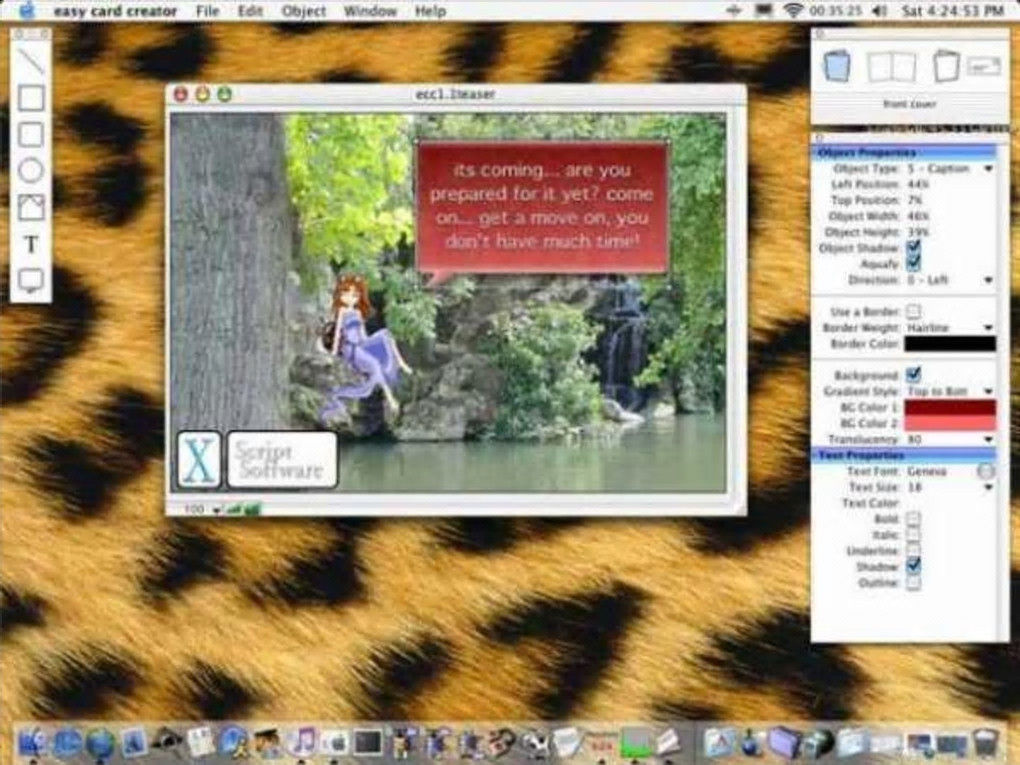Switch to the envelope view
The image size is (1020, 765).
[983, 66]
